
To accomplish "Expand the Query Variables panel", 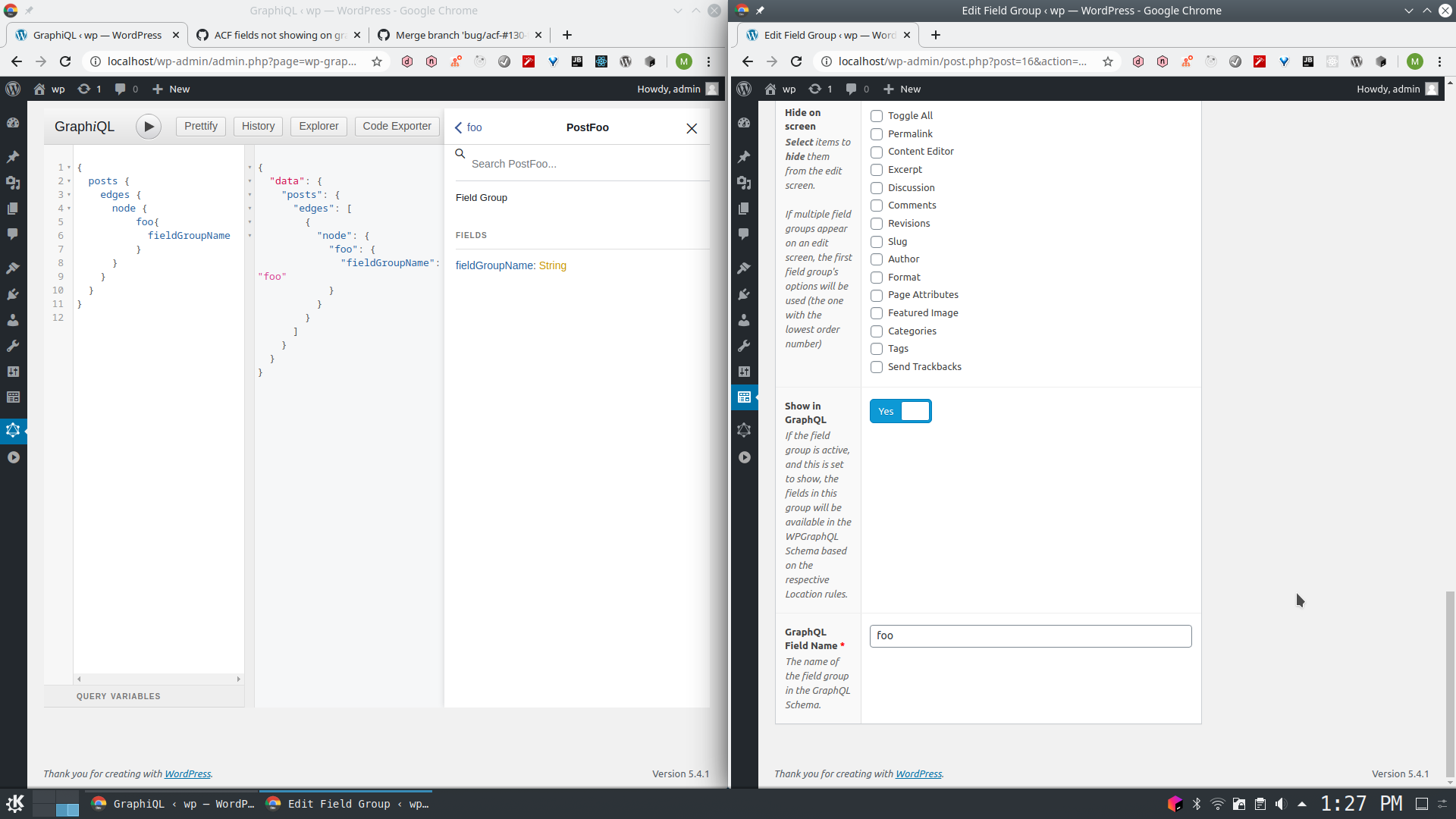I will 118,695.
